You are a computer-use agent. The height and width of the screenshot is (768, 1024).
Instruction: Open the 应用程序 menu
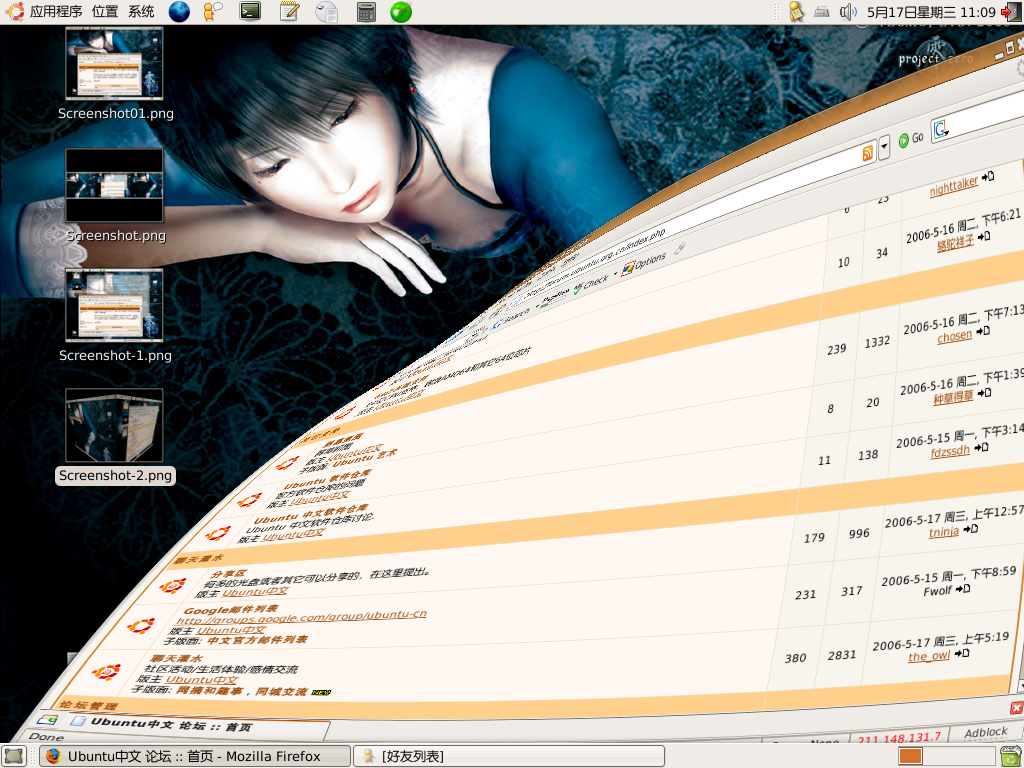click(x=56, y=12)
